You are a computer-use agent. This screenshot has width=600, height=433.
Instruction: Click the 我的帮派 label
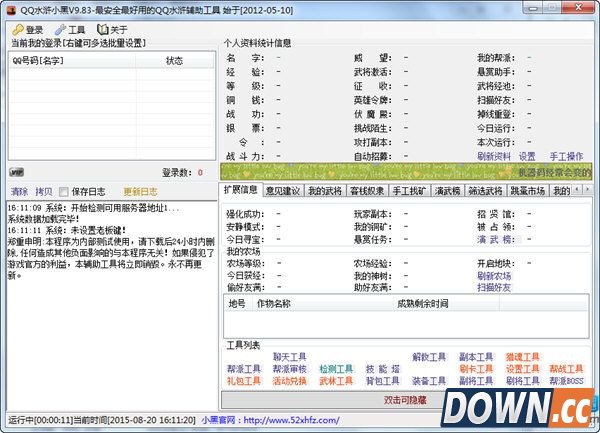point(496,58)
